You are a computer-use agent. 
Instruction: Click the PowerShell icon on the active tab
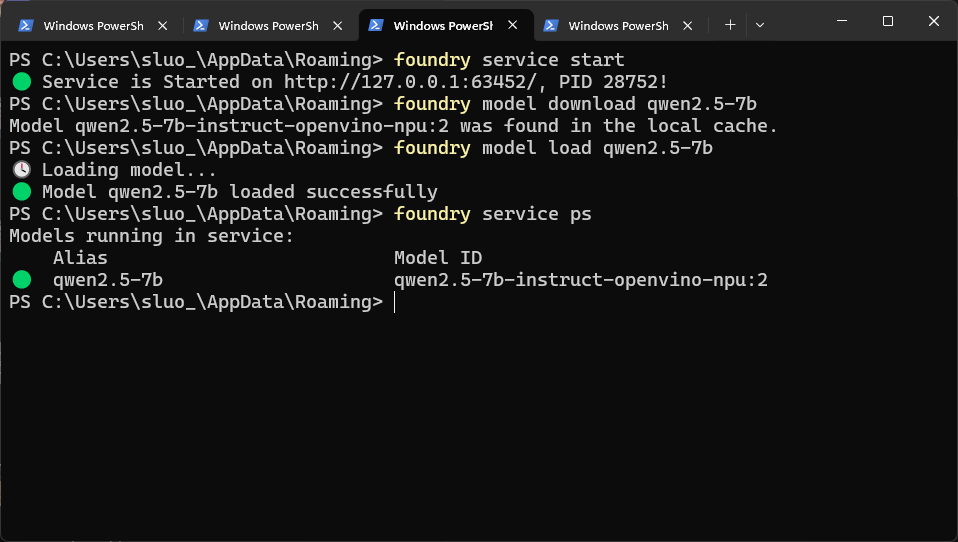click(376, 25)
